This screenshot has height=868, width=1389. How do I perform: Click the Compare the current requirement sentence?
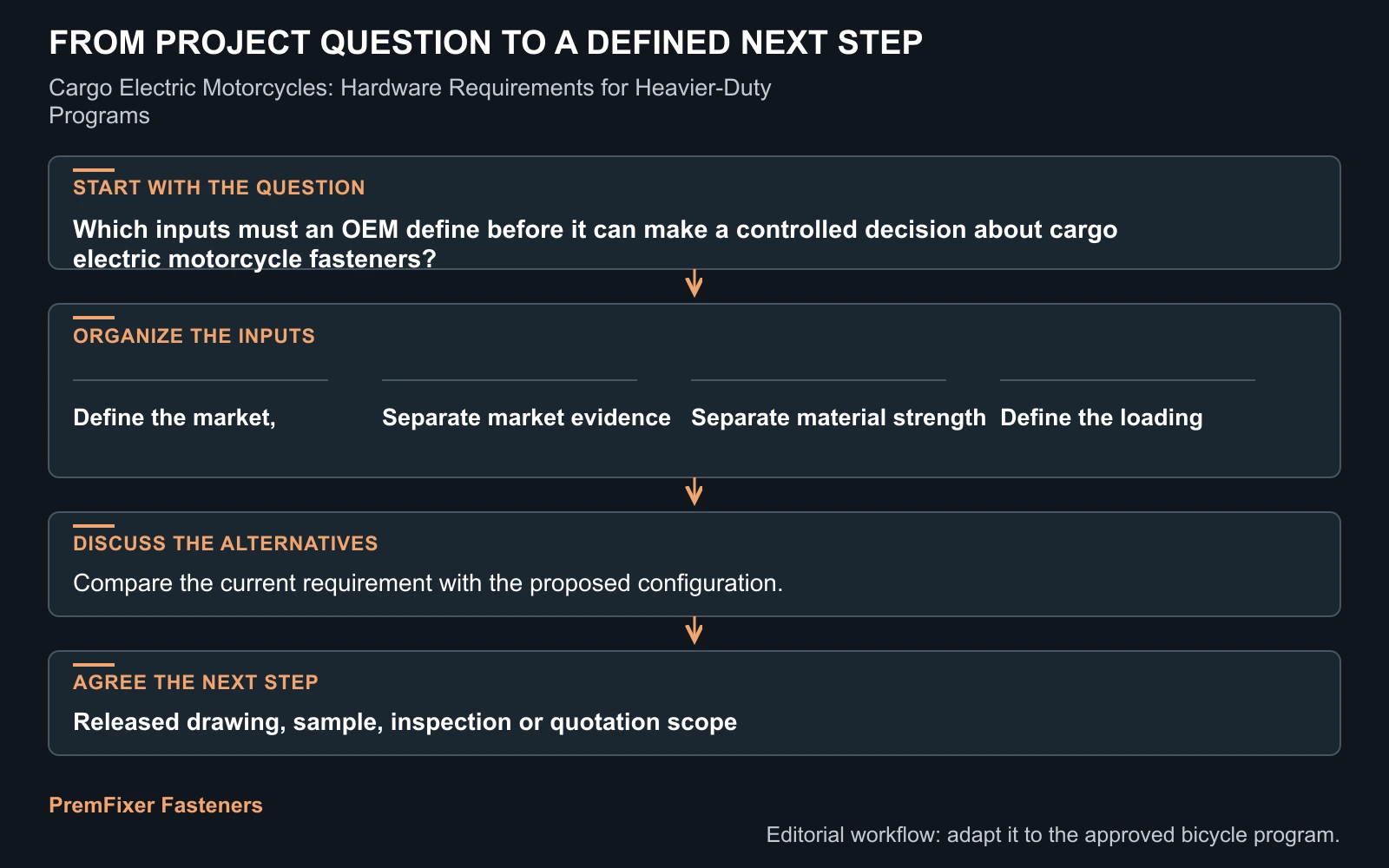tap(428, 582)
